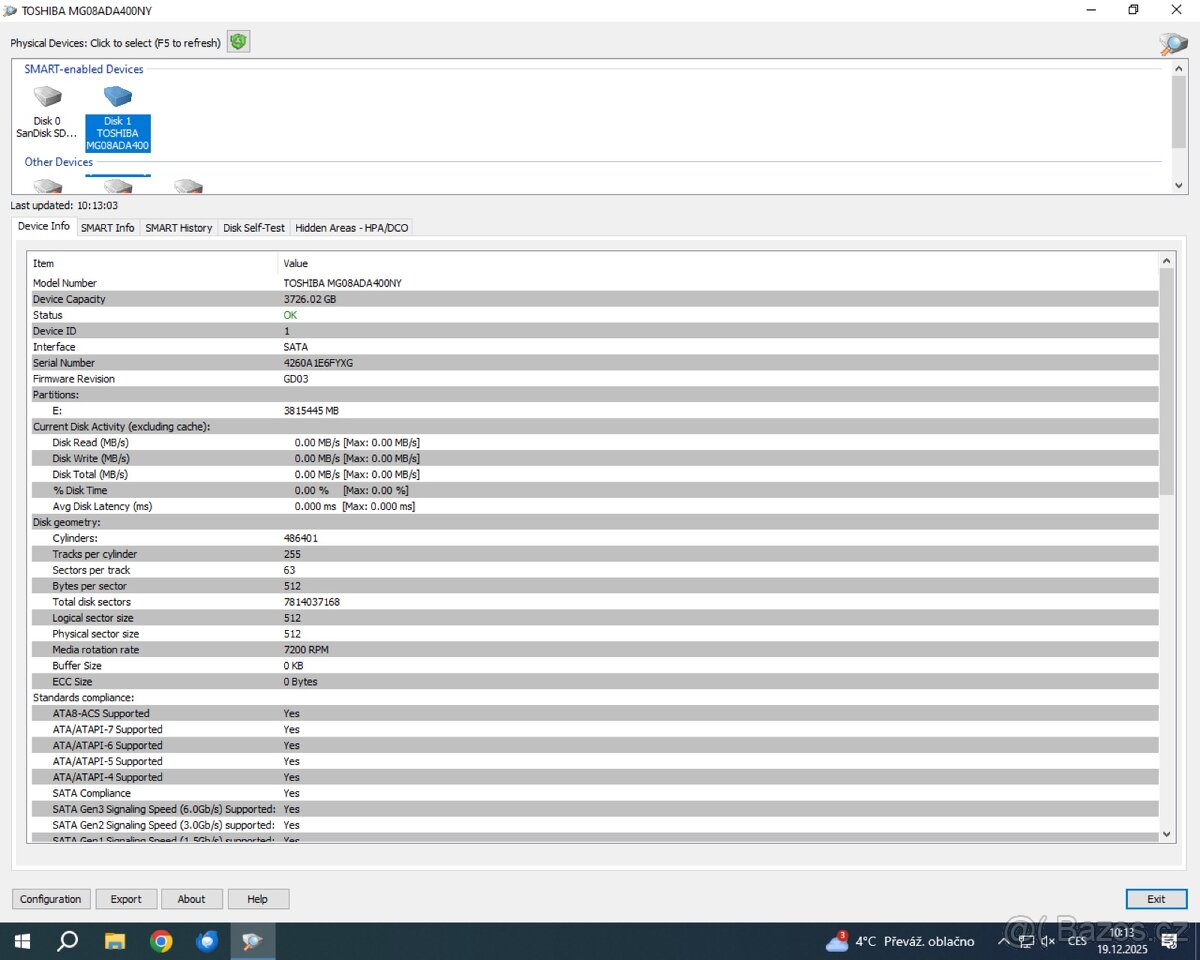
Task: Click the magnifier disk icon at top right
Action: click(1173, 43)
